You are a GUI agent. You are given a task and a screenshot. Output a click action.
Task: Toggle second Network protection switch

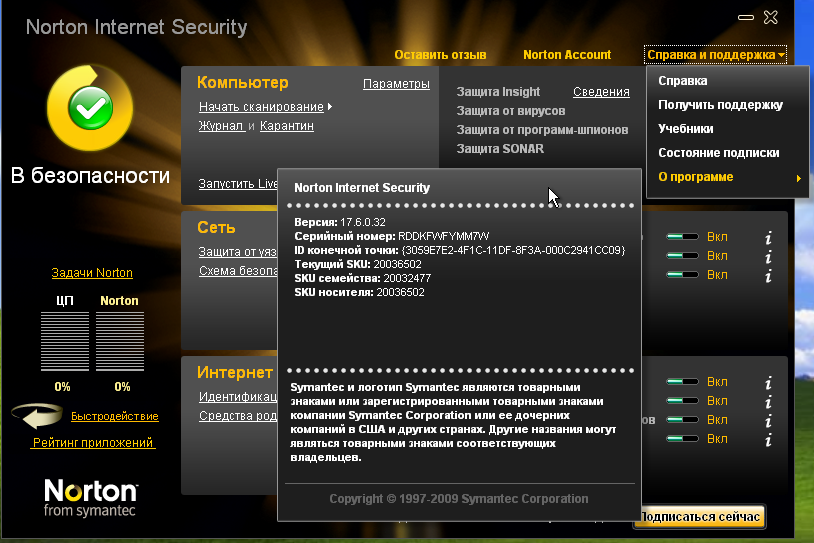tap(682, 256)
